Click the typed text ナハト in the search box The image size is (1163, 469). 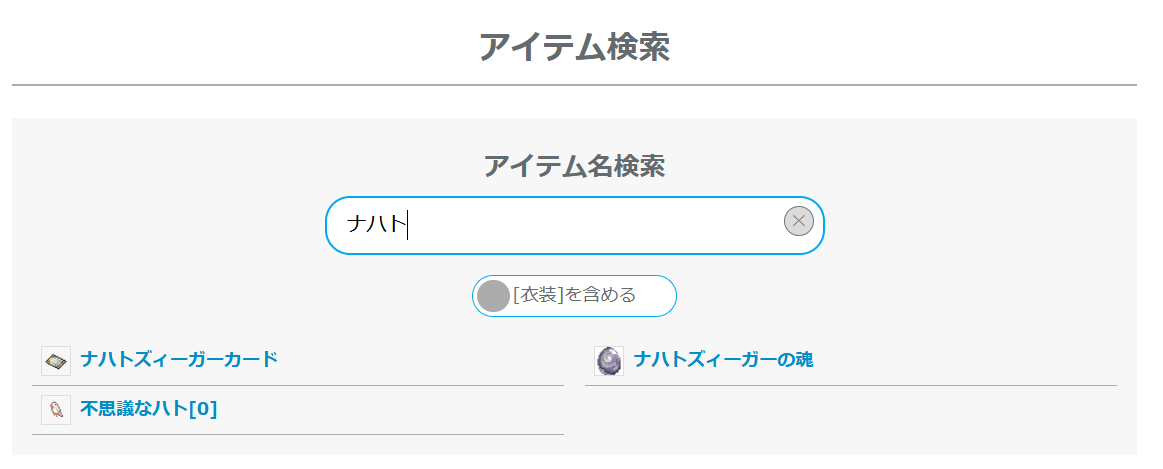pyautogui.click(x=376, y=225)
